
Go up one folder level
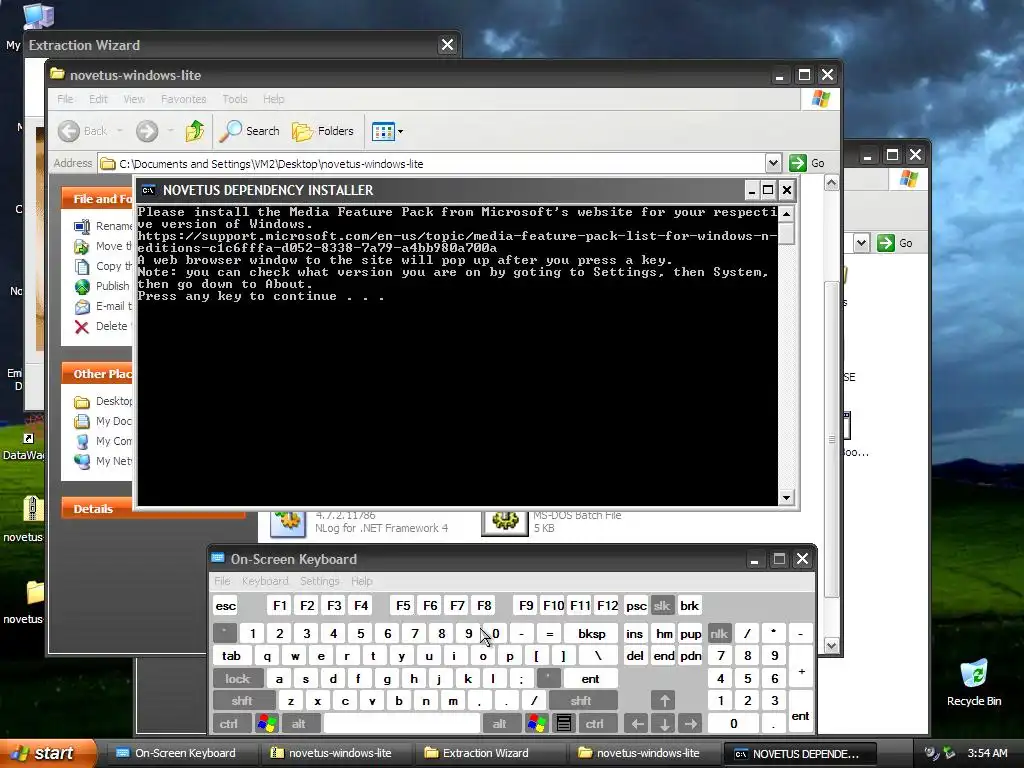194,131
